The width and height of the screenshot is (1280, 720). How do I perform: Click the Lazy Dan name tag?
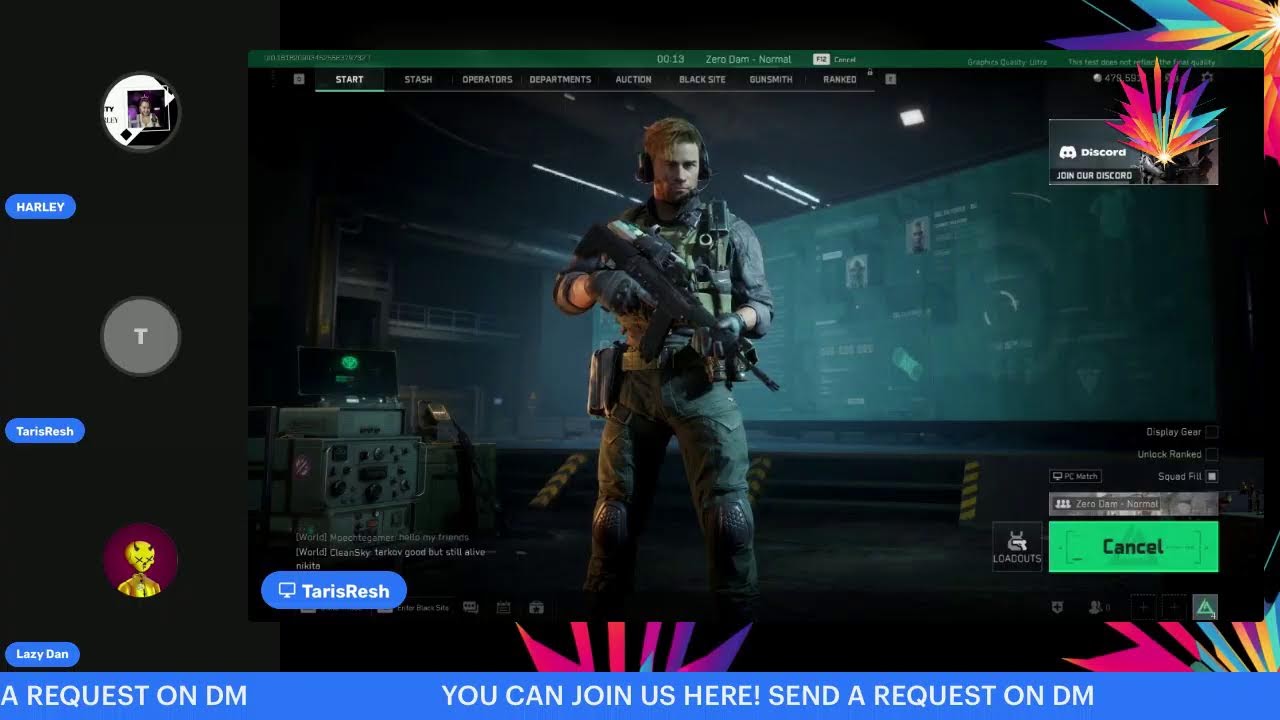[42, 654]
